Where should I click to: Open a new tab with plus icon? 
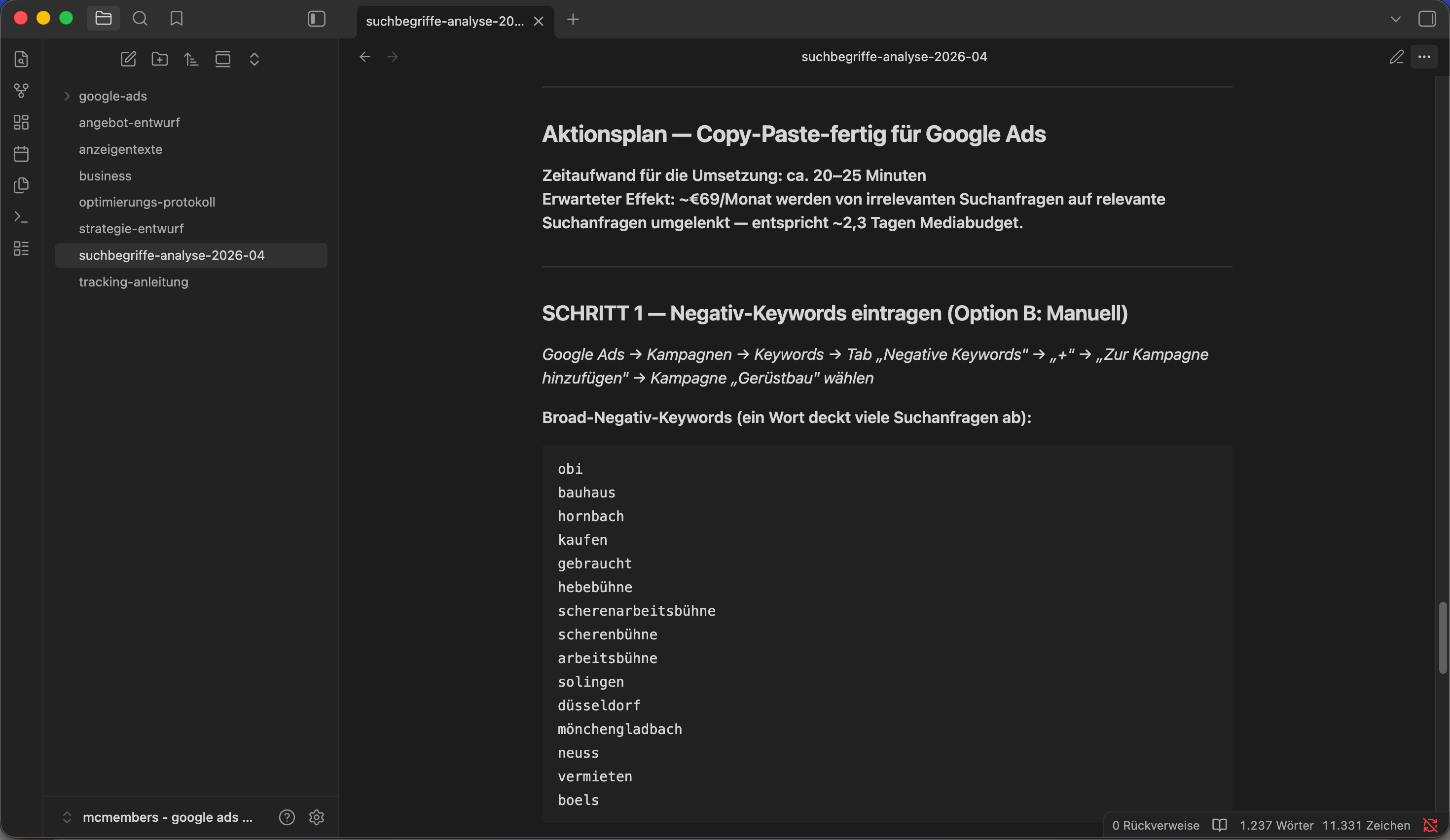tap(573, 19)
